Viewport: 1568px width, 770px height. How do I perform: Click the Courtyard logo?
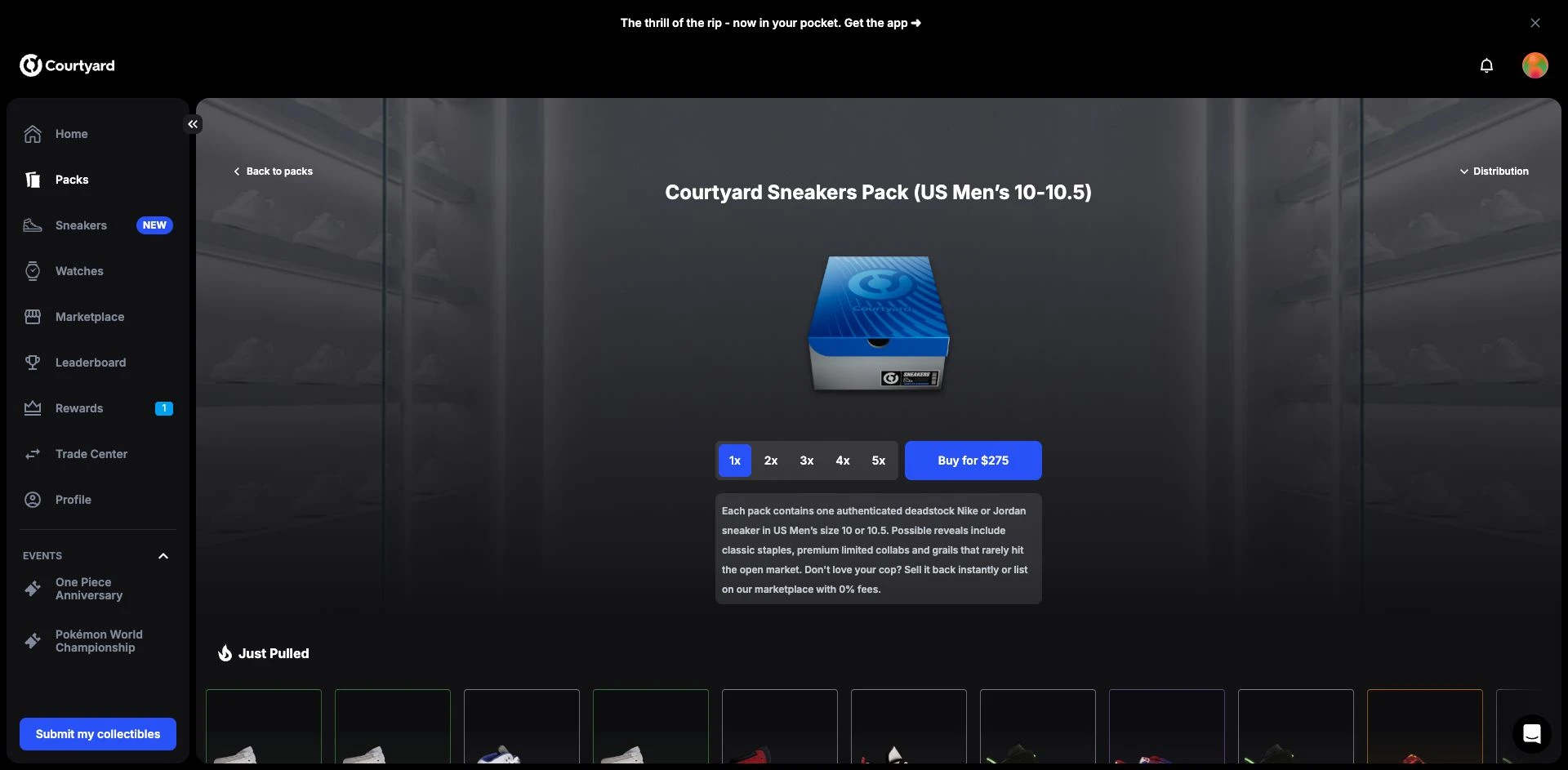[x=67, y=65]
